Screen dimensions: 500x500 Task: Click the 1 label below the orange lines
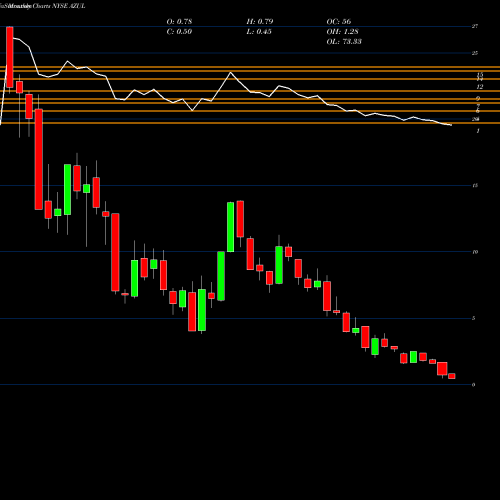(478, 131)
